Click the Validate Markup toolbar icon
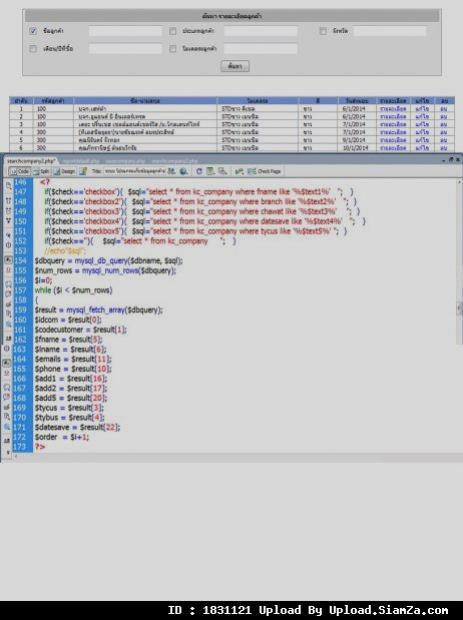Screen dimensions: 463x620 pos(238,171)
